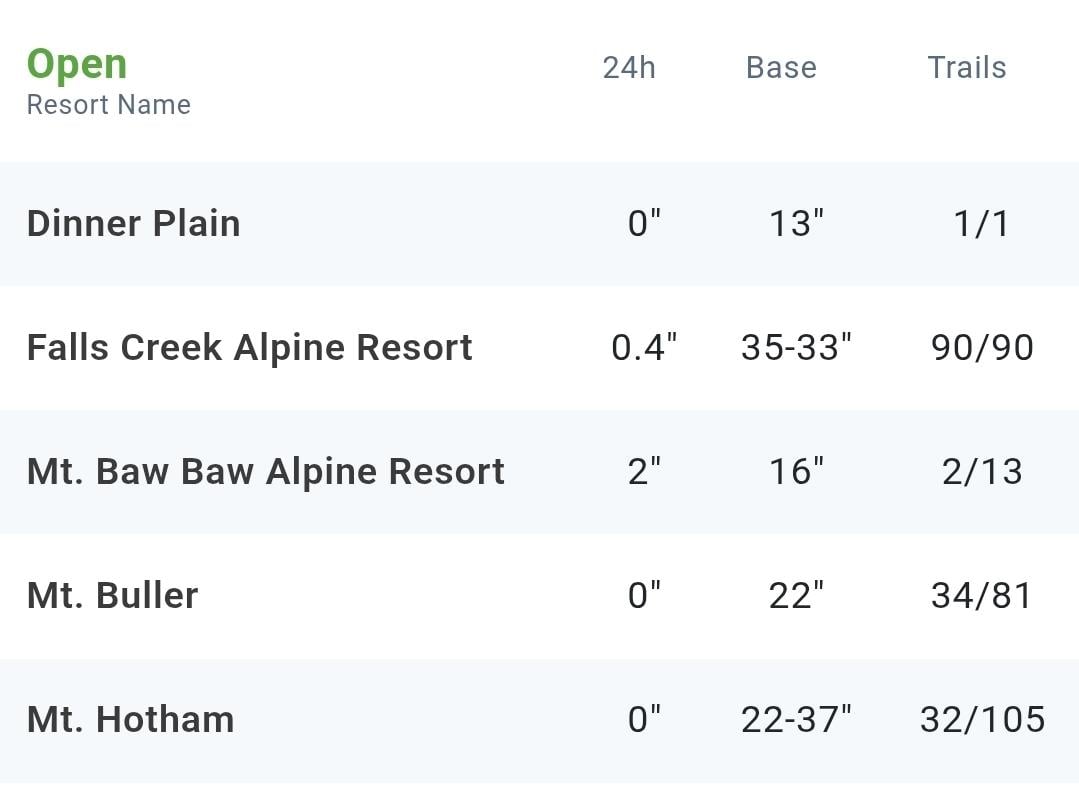This screenshot has width=1079, height=802.
Task: Click Mt. Buller's 22" base depth
Action: click(796, 595)
